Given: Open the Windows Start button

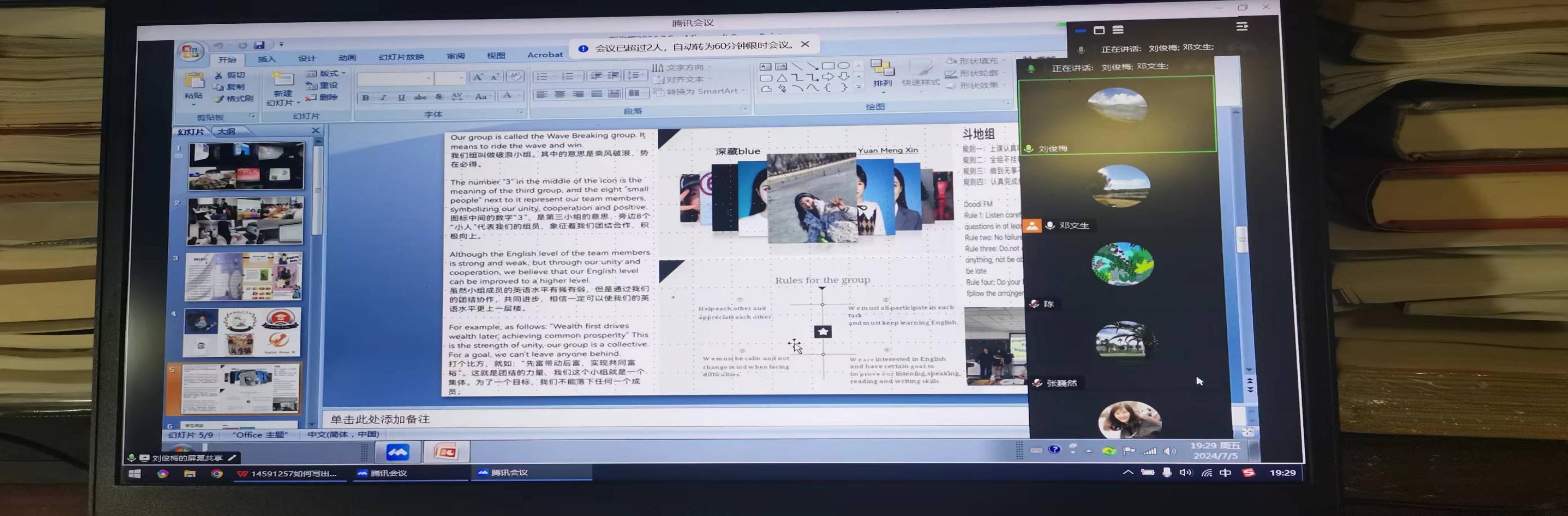Looking at the screenshot, I should 134,473.
